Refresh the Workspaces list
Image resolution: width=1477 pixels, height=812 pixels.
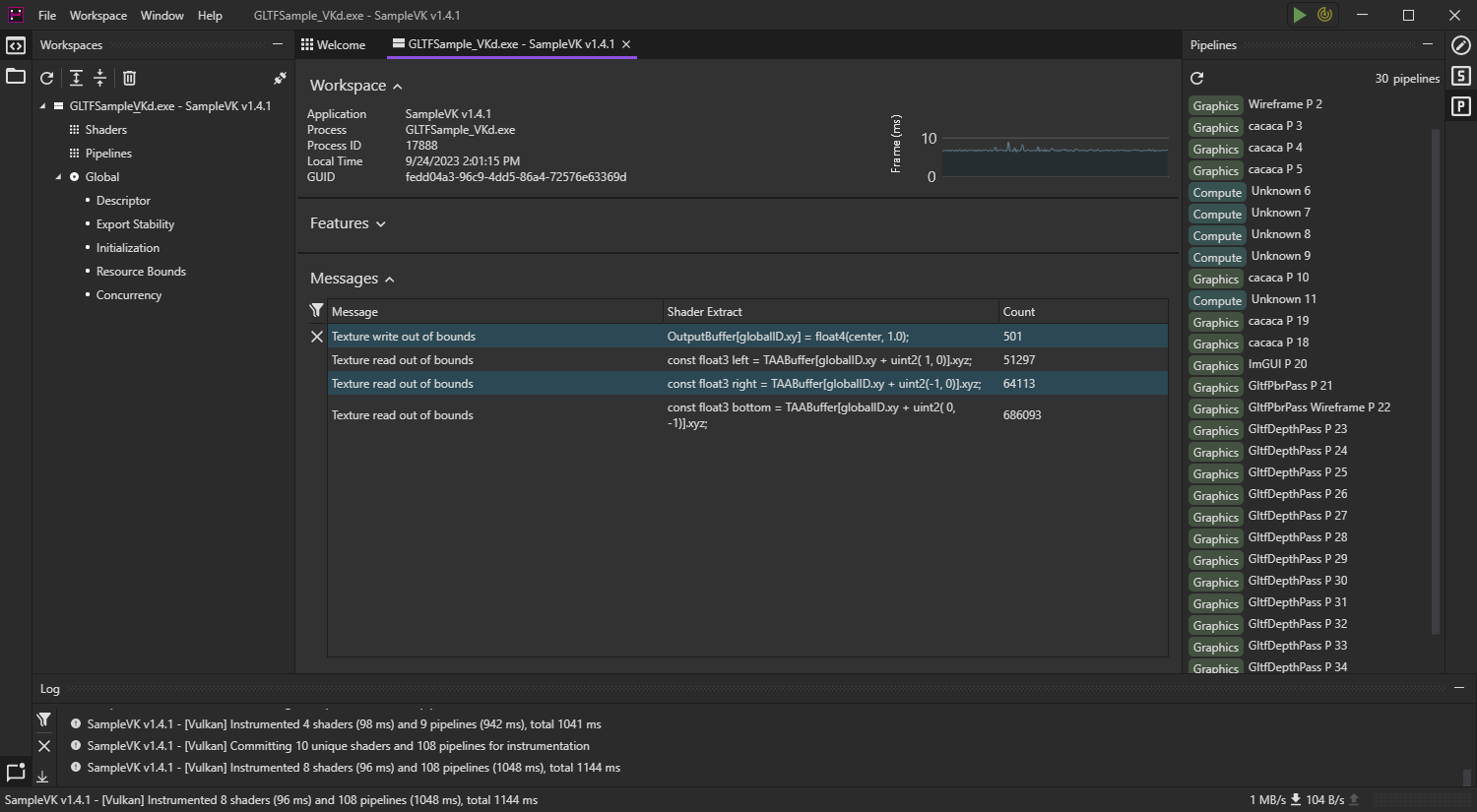pyautogui.click(x=46, y=77)
